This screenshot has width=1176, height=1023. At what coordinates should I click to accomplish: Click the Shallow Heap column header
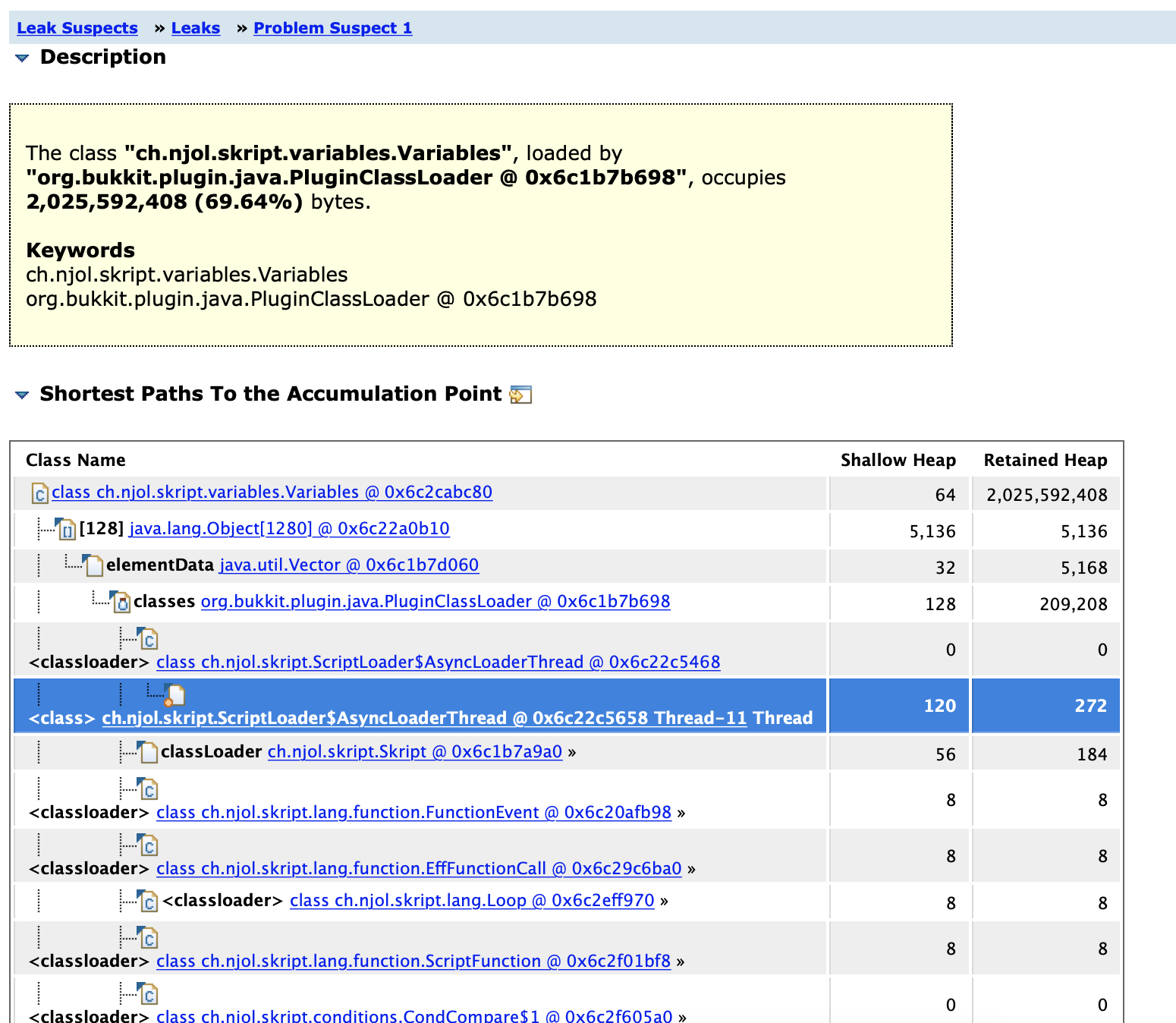898,460
